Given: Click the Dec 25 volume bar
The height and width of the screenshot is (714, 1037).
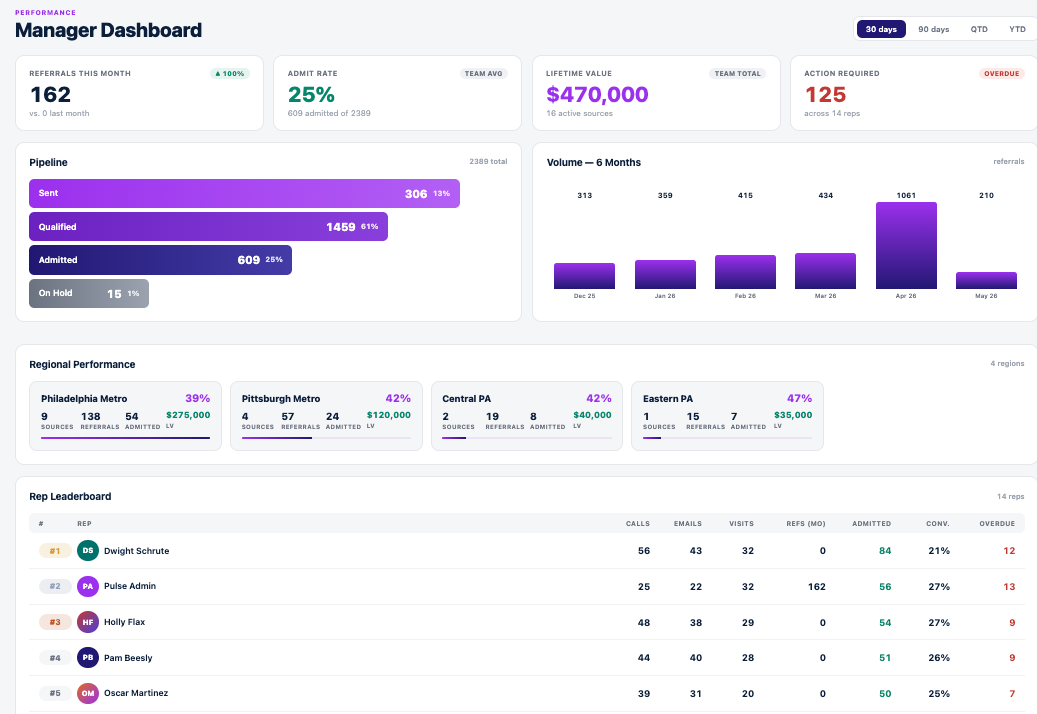Looking at the screenshot, I should click(585, 276).
